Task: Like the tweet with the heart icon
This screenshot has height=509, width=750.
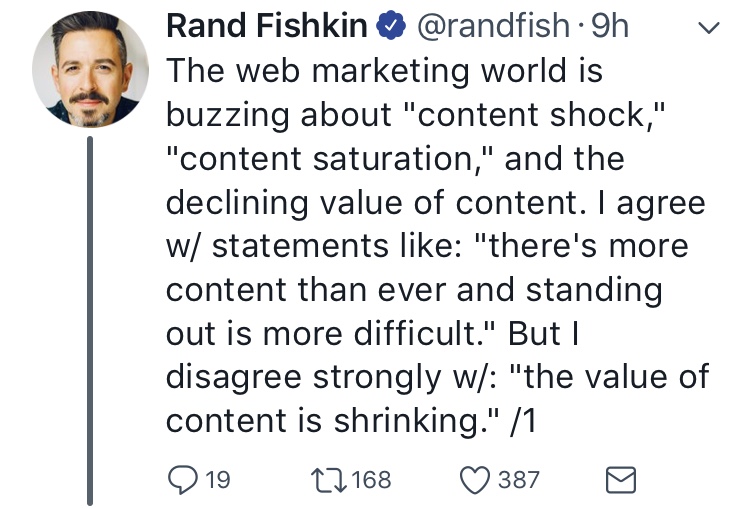Action: coord(474,480)
